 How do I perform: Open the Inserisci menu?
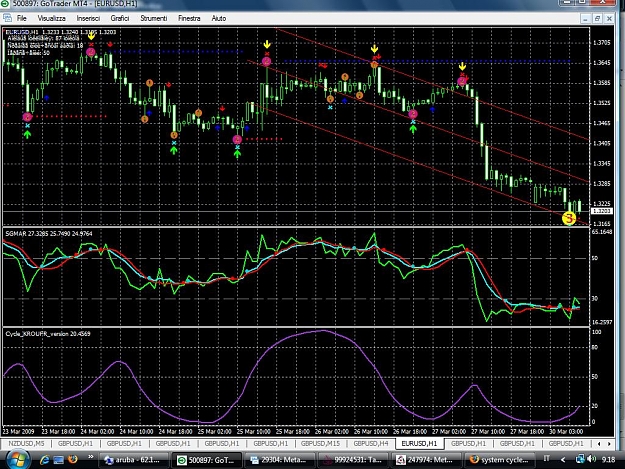click(88, 18)
